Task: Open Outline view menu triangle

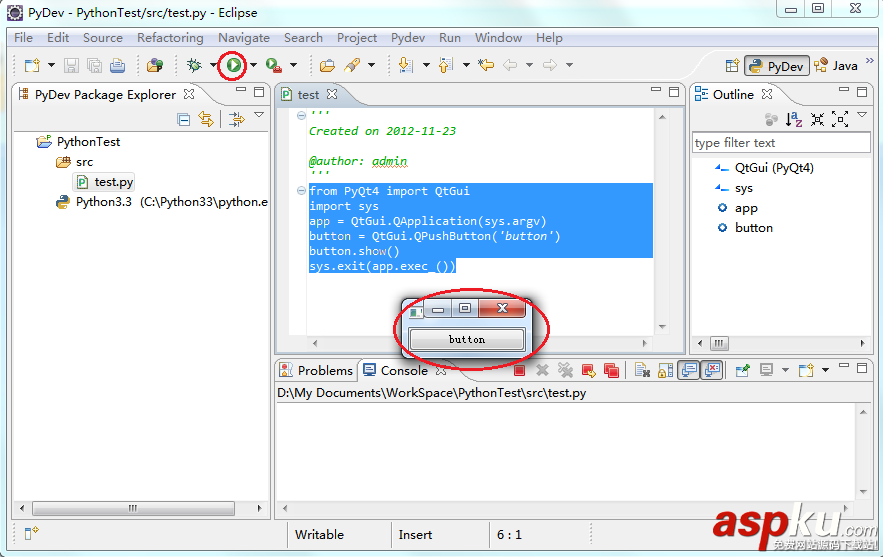Action: pos(862,115)
